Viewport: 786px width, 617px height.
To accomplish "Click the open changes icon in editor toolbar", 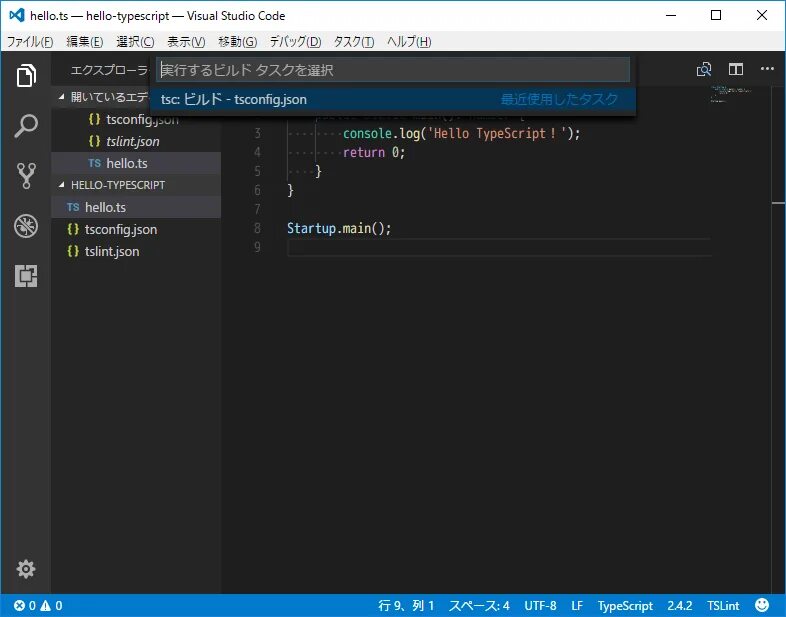I will [x=704, y=69].
